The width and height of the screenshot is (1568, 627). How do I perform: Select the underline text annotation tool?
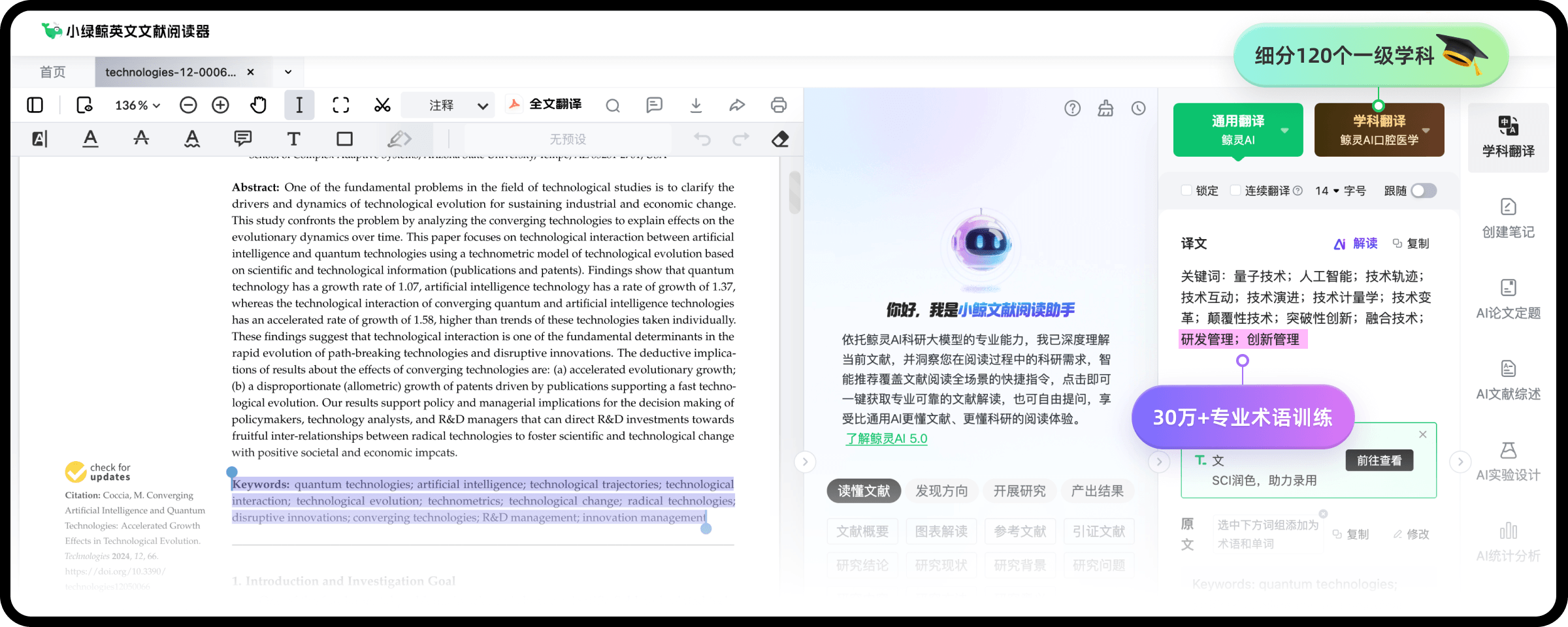tap(91, 138)
